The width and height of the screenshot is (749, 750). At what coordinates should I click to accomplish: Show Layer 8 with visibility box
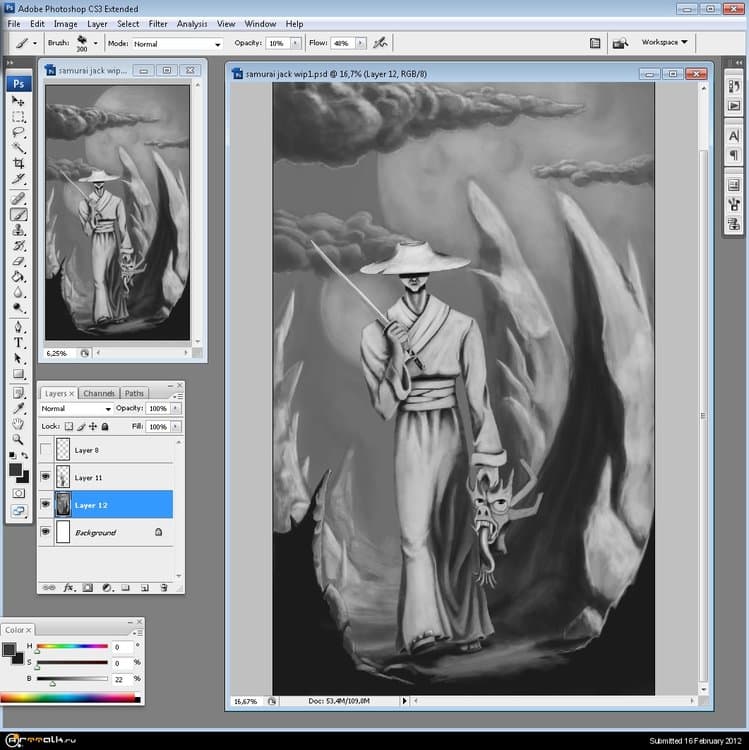click(x=45, y=450)
